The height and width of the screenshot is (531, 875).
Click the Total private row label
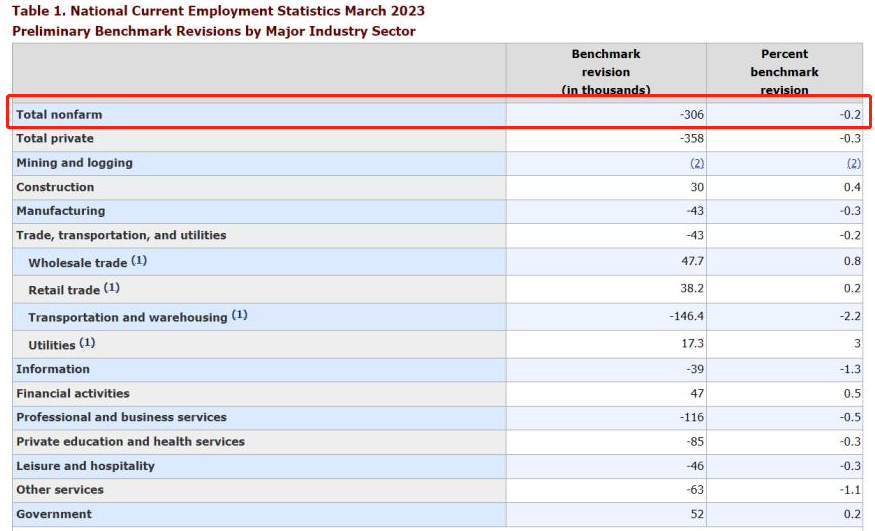(x=55, y=139)
